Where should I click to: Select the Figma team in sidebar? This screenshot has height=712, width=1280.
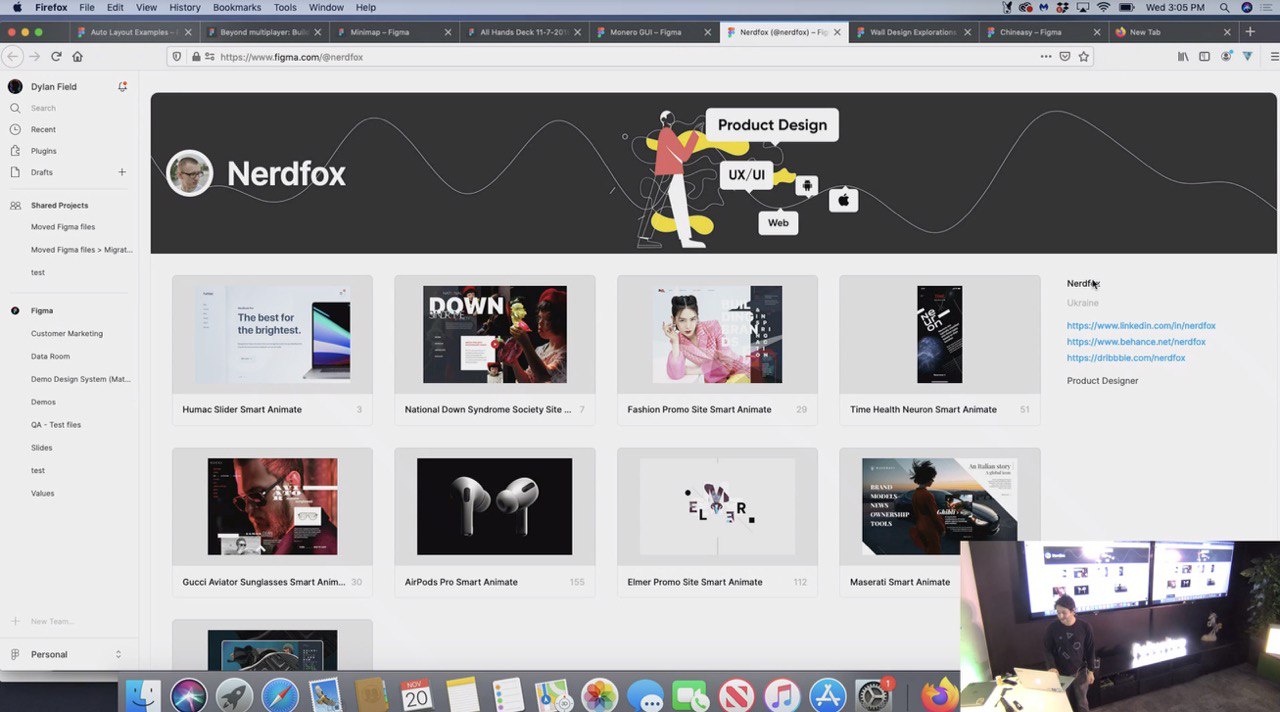pyautogui.click(x=42, y=311)
